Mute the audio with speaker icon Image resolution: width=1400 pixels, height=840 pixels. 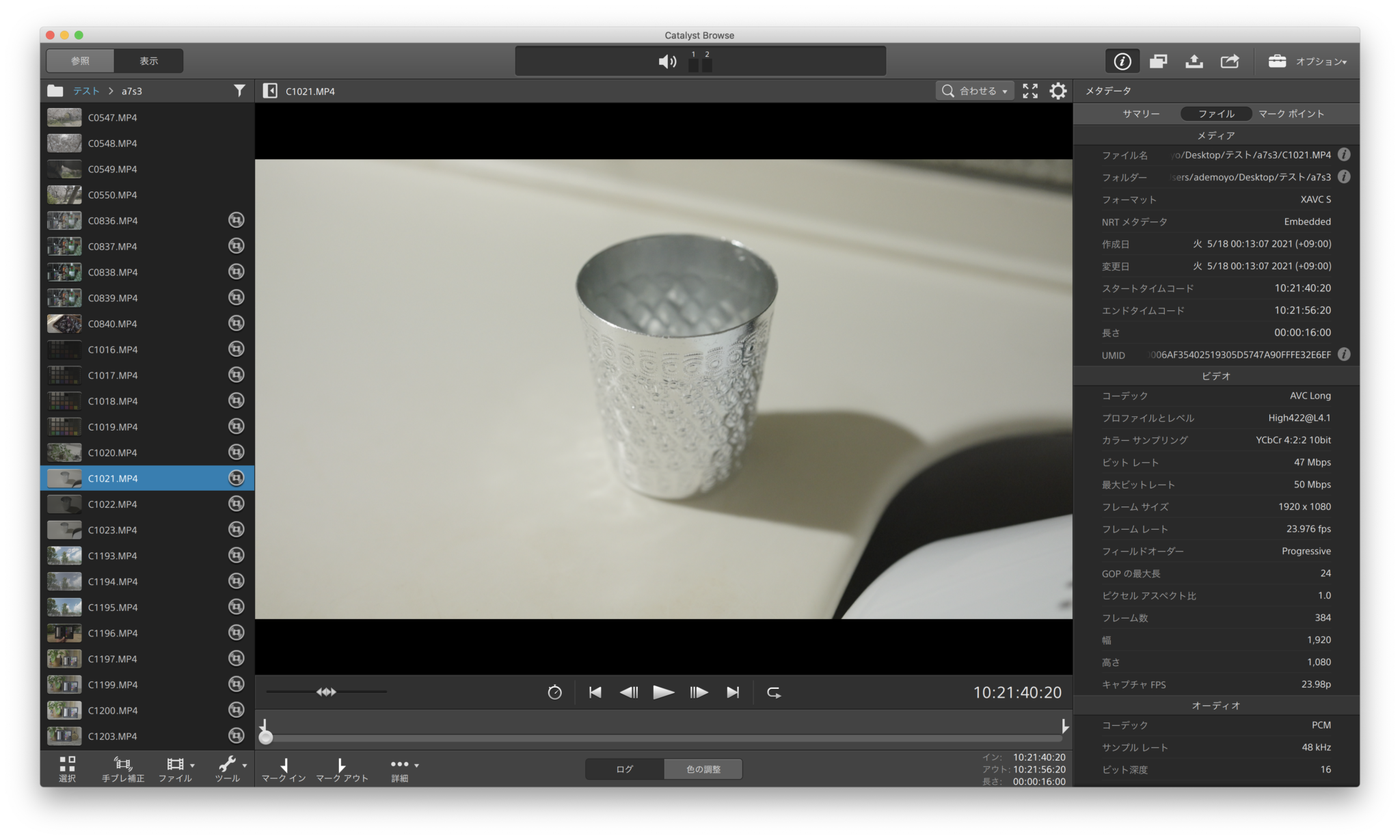click(667, 62)
